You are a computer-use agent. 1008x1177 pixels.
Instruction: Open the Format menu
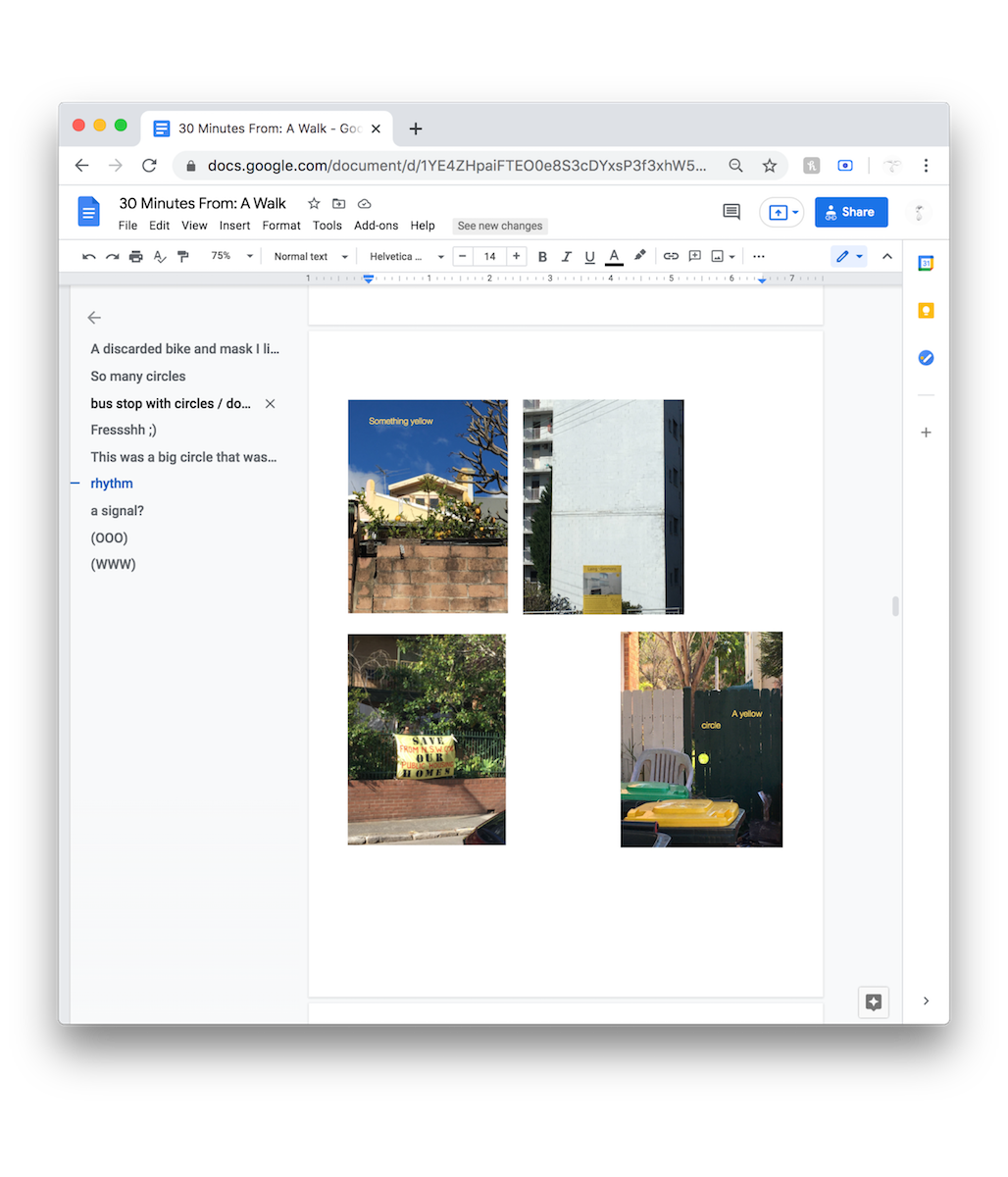pyautogui.click(x=281, y=226)
